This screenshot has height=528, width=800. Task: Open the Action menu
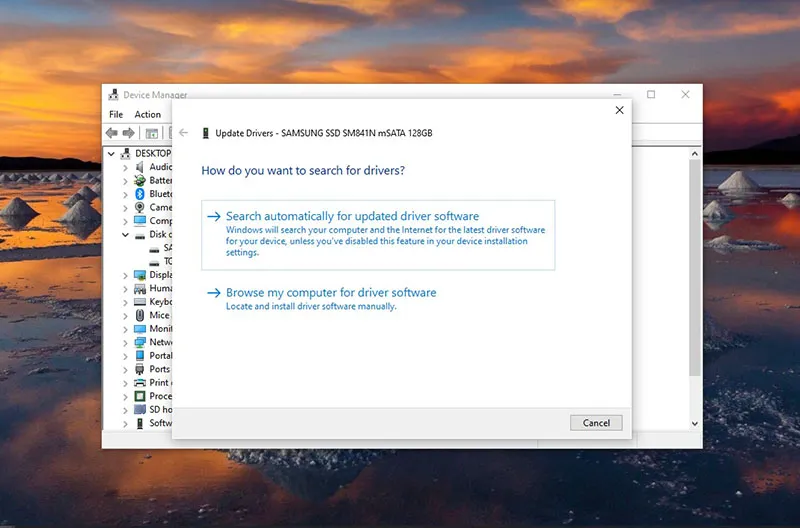(x=147, y=115)
